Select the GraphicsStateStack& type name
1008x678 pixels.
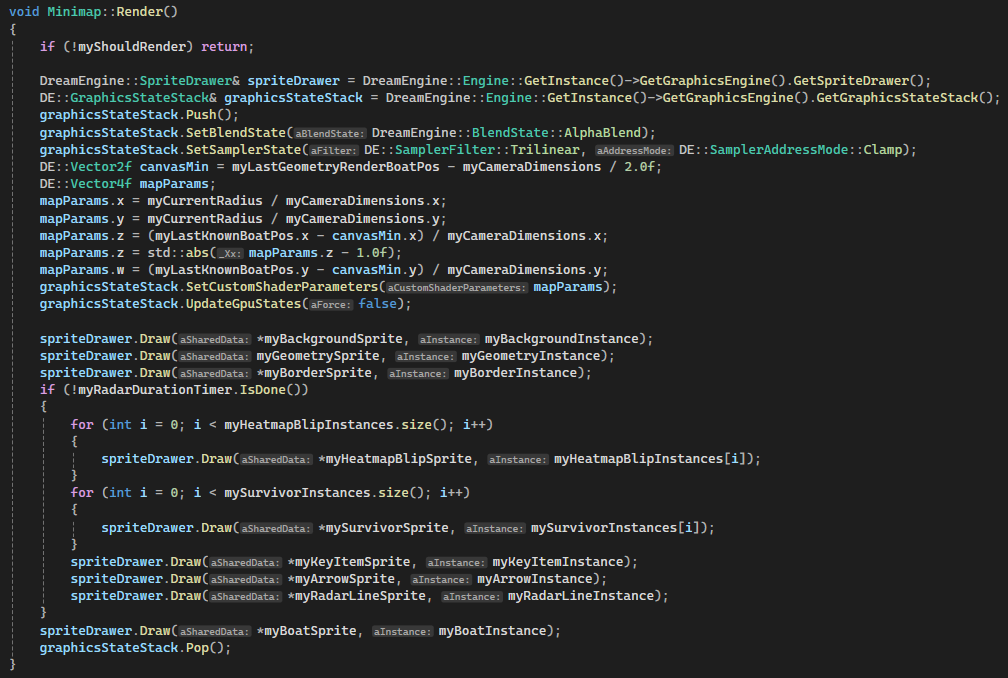(143, 98)
